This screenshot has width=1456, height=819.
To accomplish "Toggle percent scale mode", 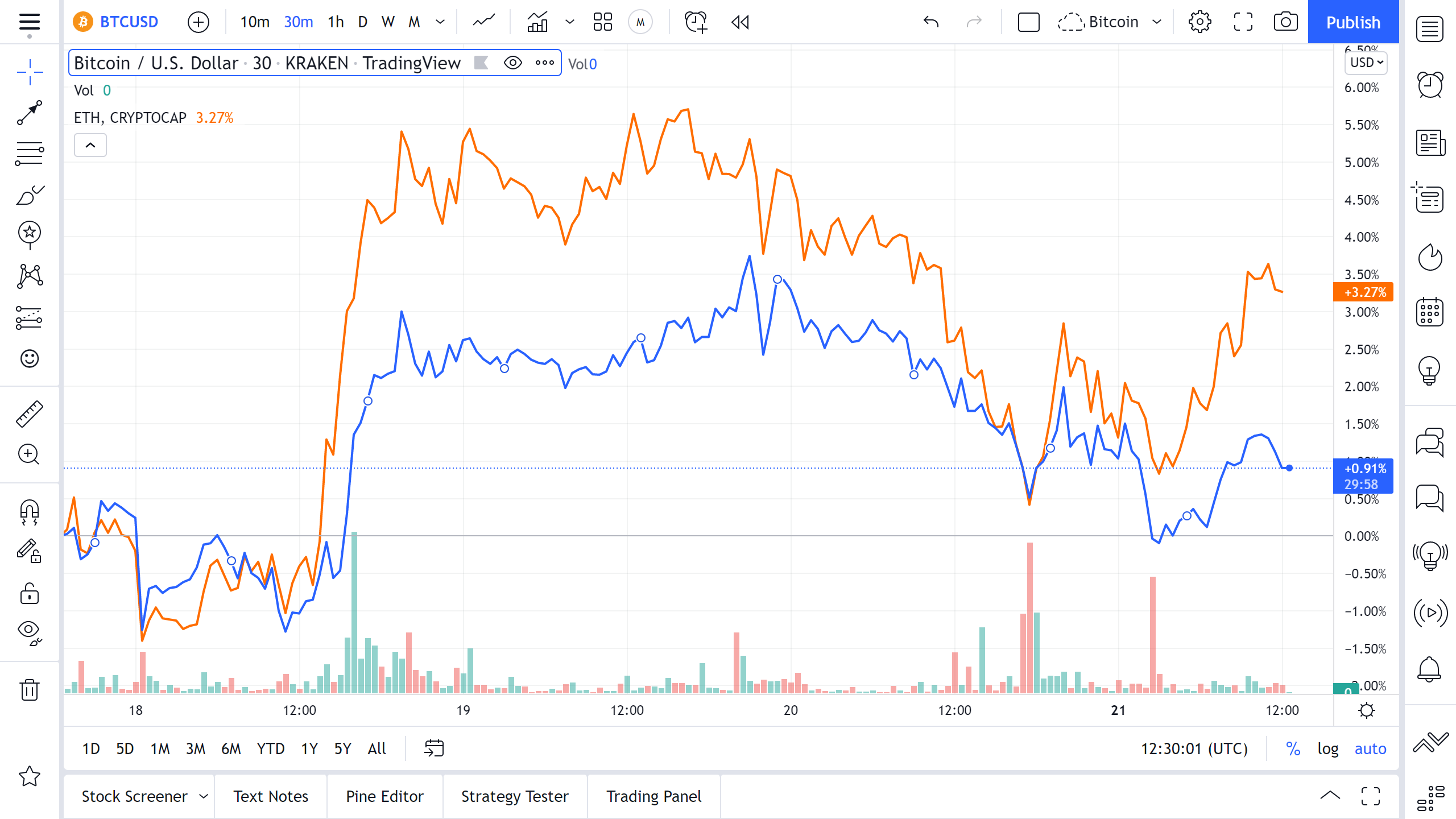I will pyautogui.click(x=1293, y=748).
